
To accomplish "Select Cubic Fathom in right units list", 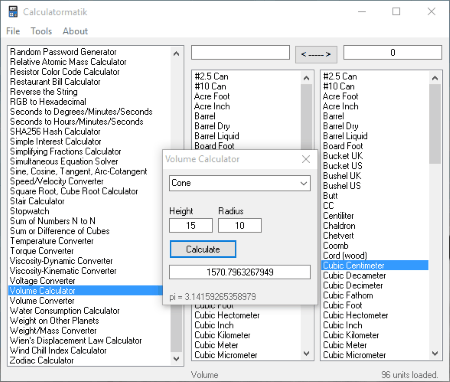I will click(x=348, y=296).
